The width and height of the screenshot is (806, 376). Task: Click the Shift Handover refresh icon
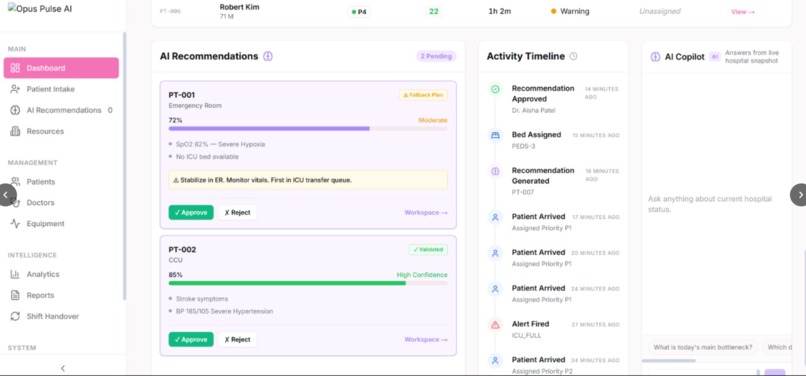coord(15,316)
